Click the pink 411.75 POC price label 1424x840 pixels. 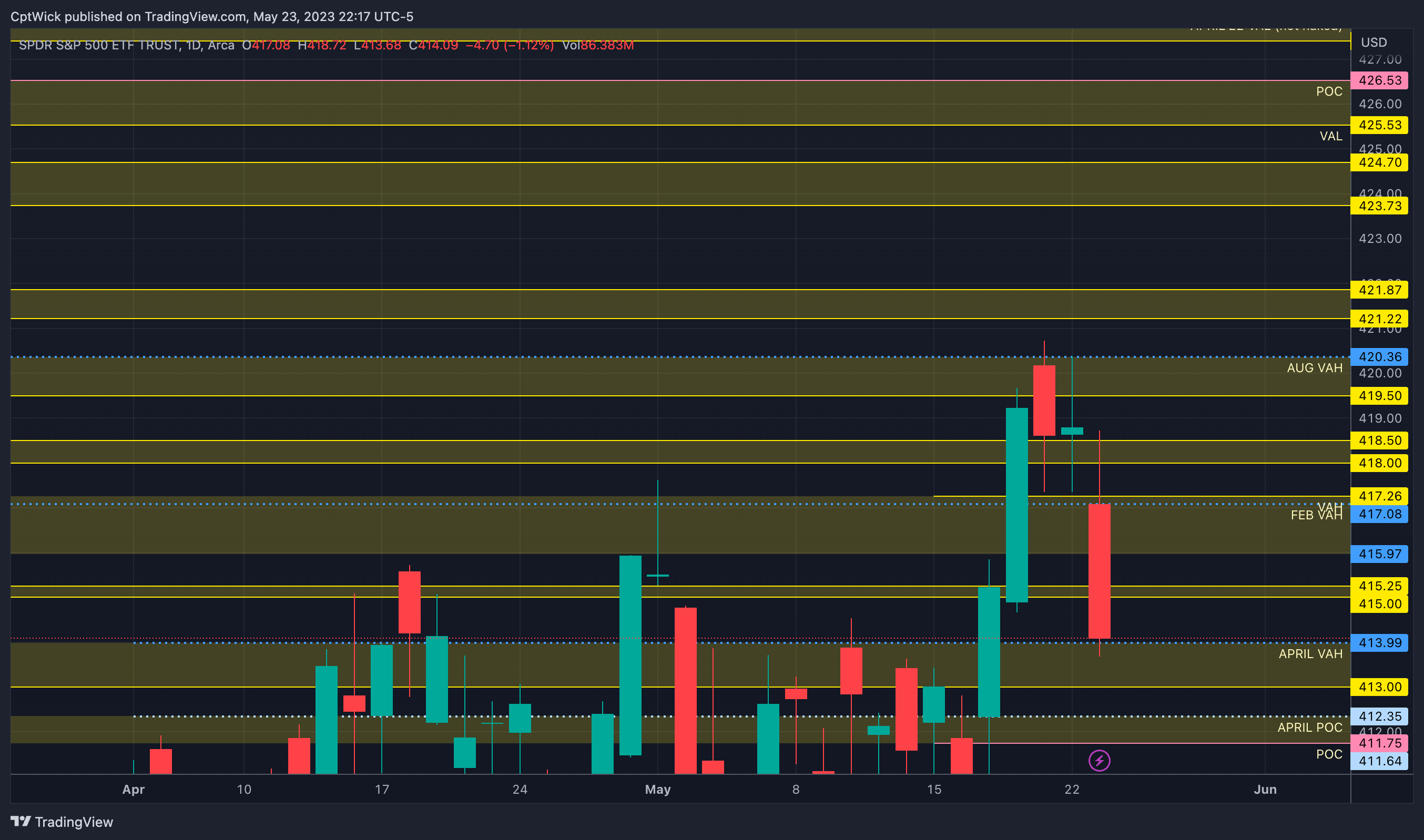pyautogui.click(x=1379, y=743)
